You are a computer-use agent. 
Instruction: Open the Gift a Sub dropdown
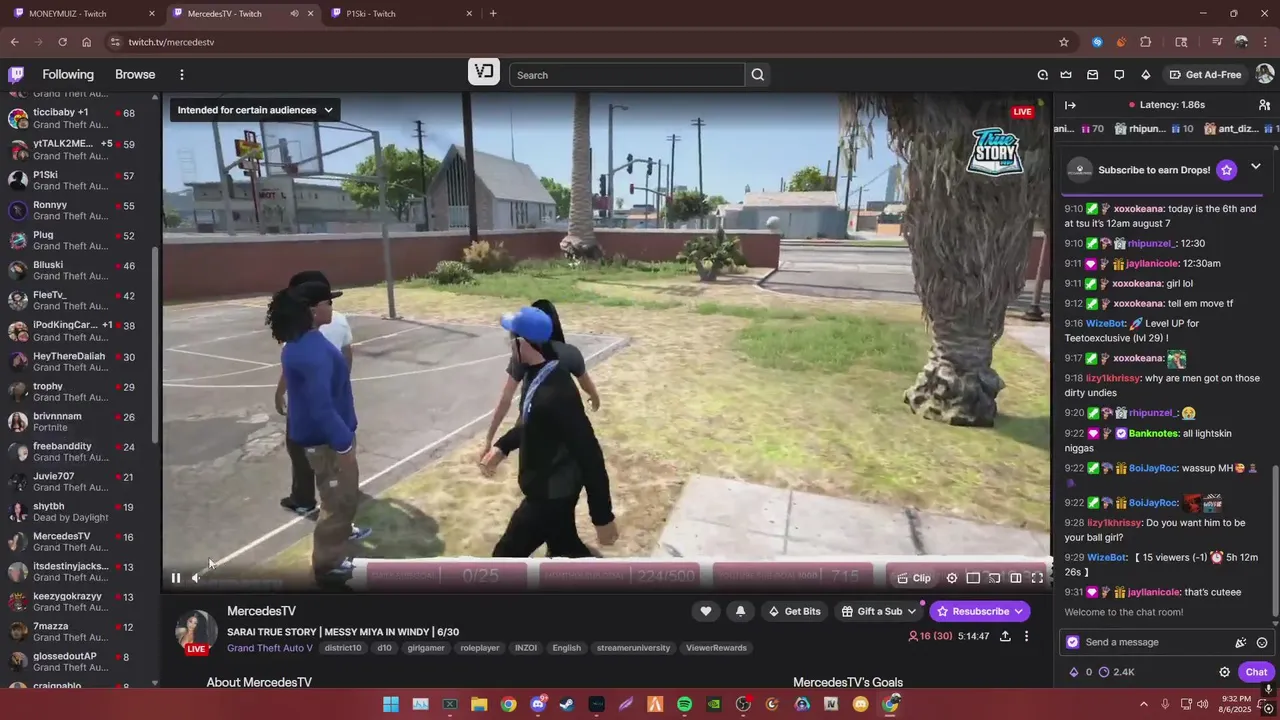[x=879, y=611]
